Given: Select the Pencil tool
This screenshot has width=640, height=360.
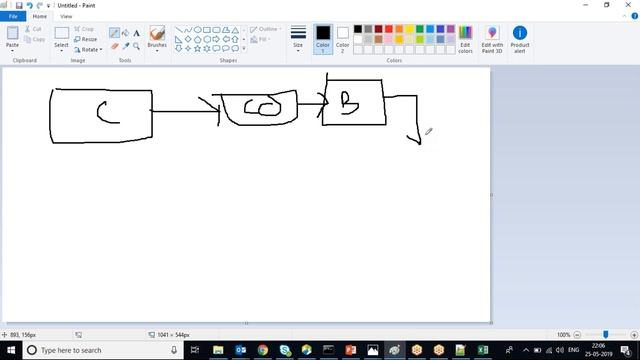Looking at the screenshot, I should tap(114, 33).
